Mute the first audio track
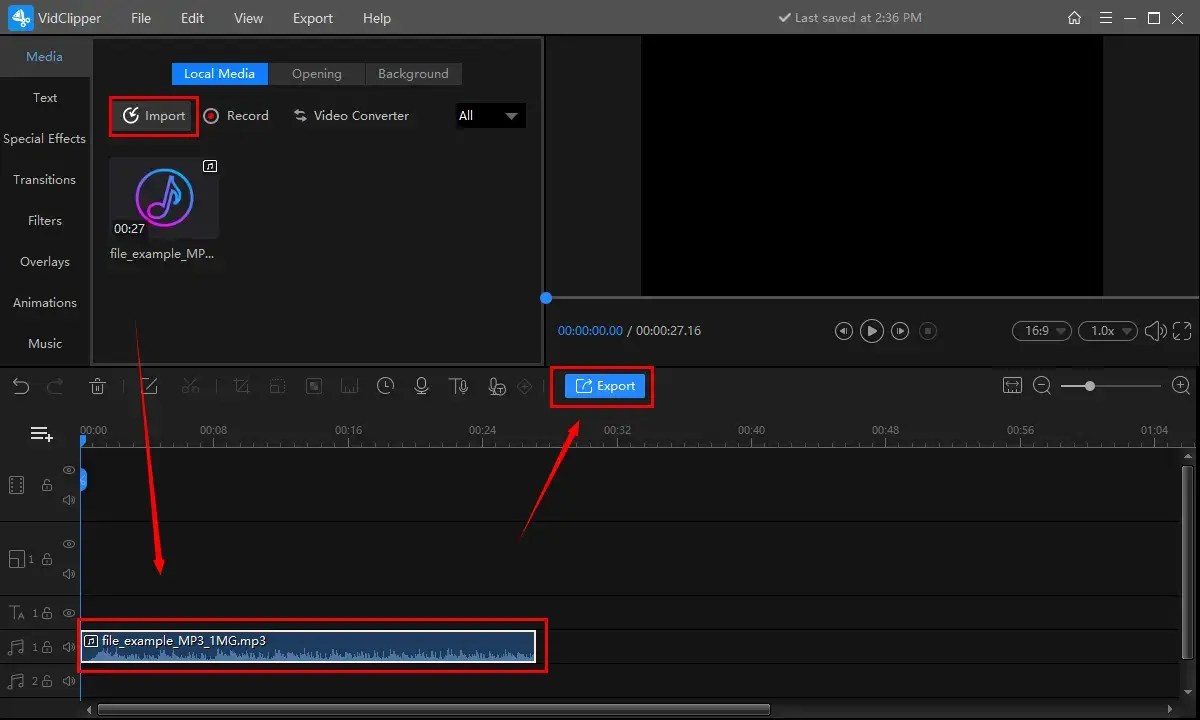 68,647
